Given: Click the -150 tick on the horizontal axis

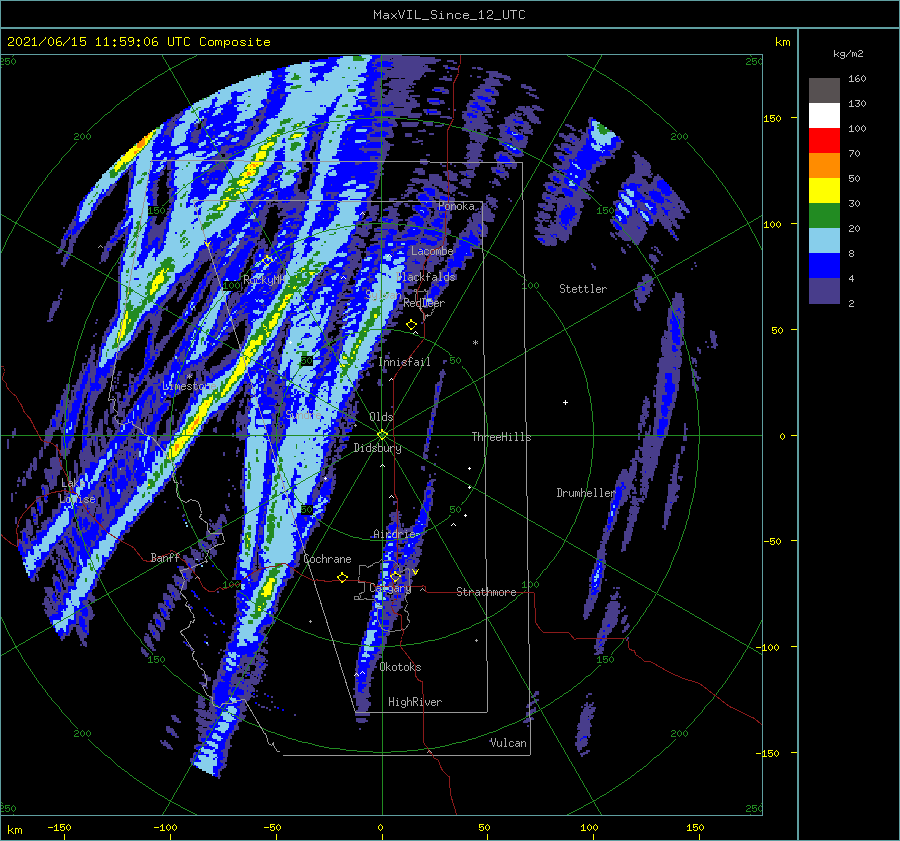Looking at the screenshot, I should click(x=59, y=828).
